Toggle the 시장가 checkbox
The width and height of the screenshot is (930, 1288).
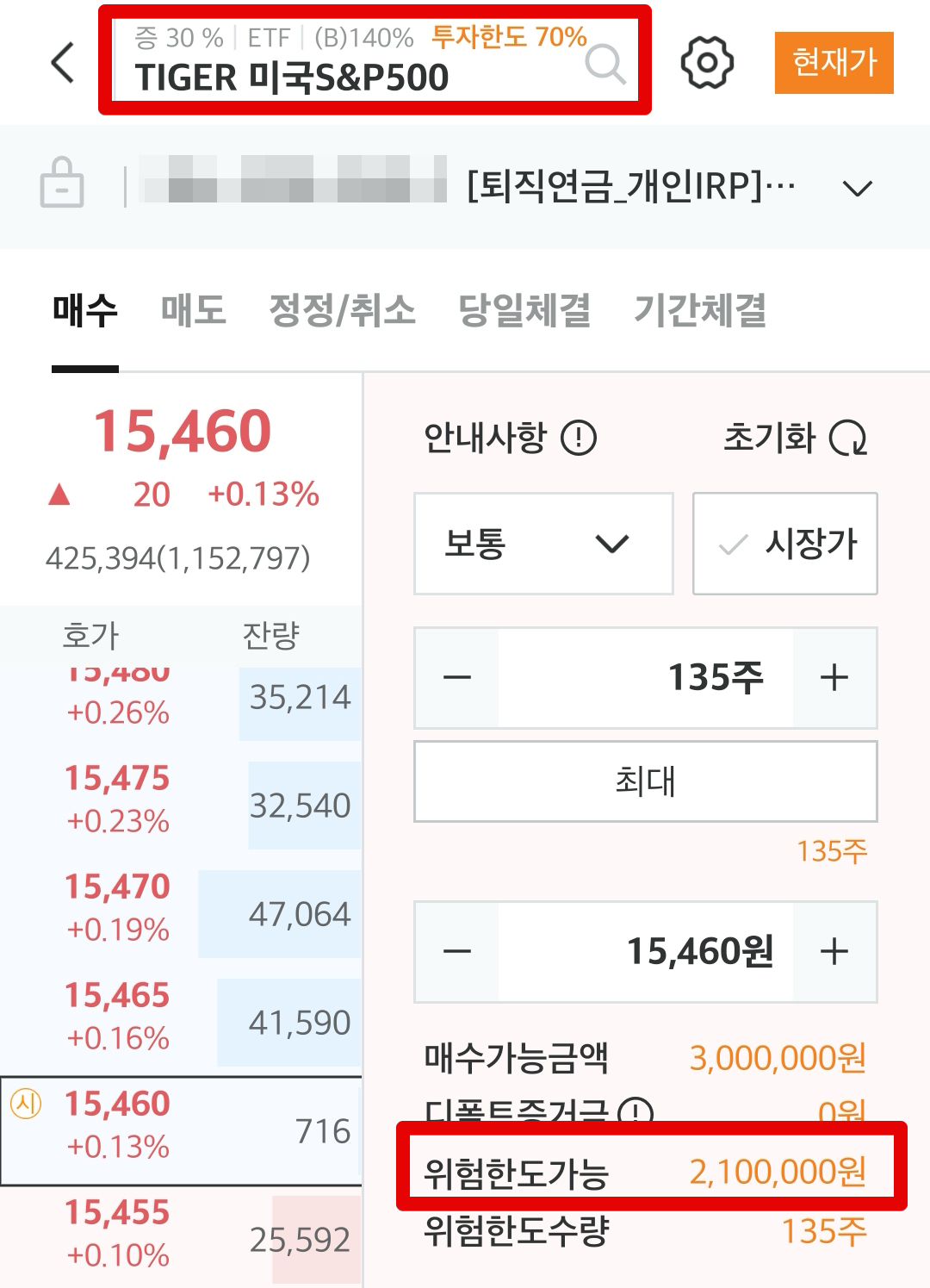tap(785, 544)
